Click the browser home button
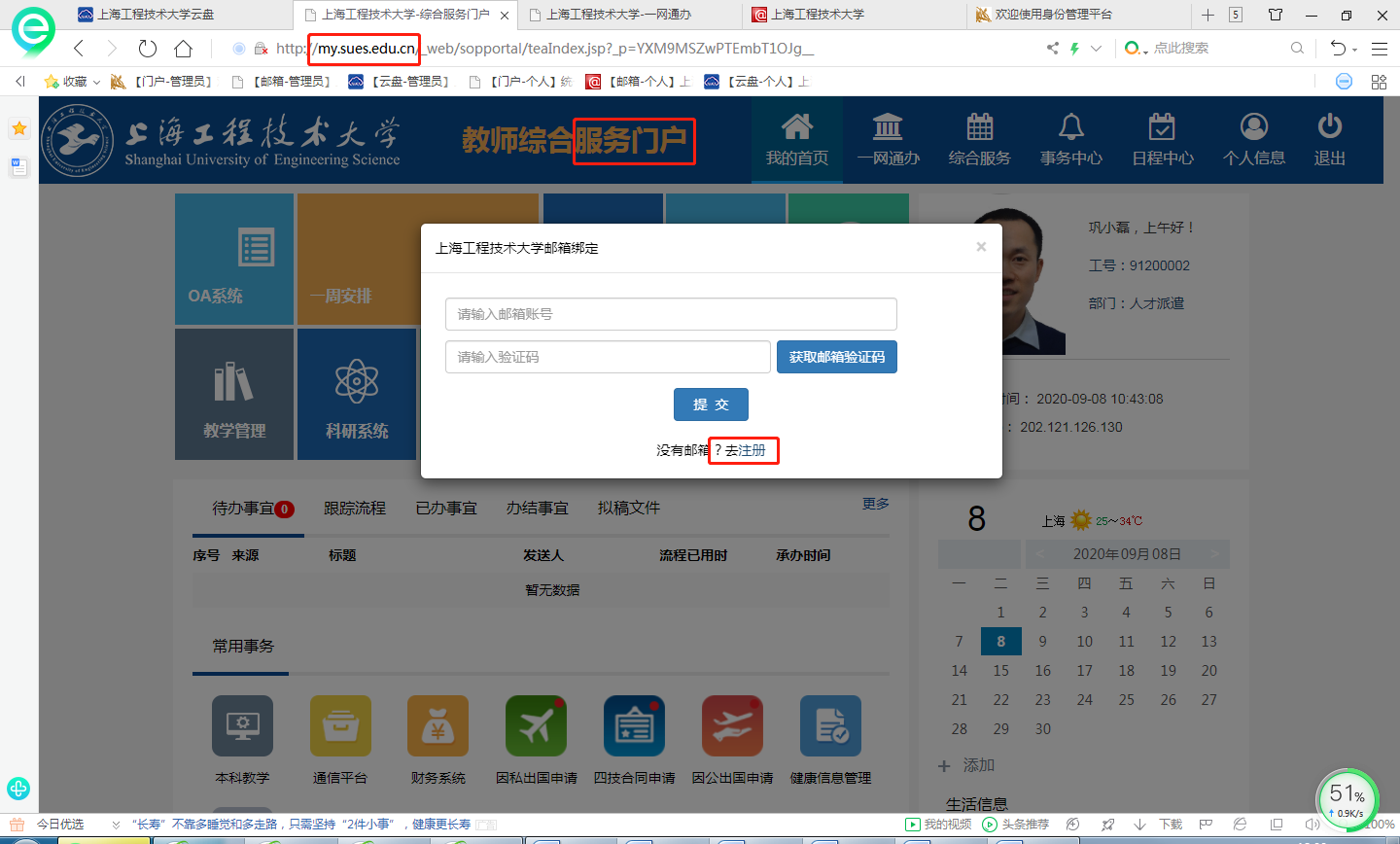The height and width of the screenshot is (844, 1400). (183, 49)
